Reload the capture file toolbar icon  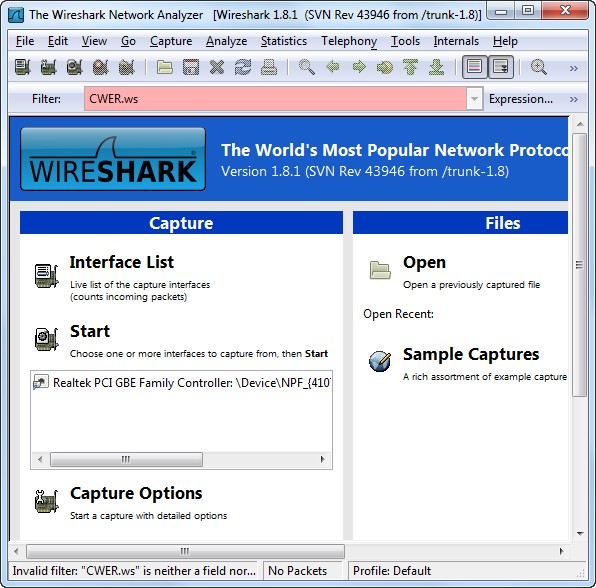(243, 67)
